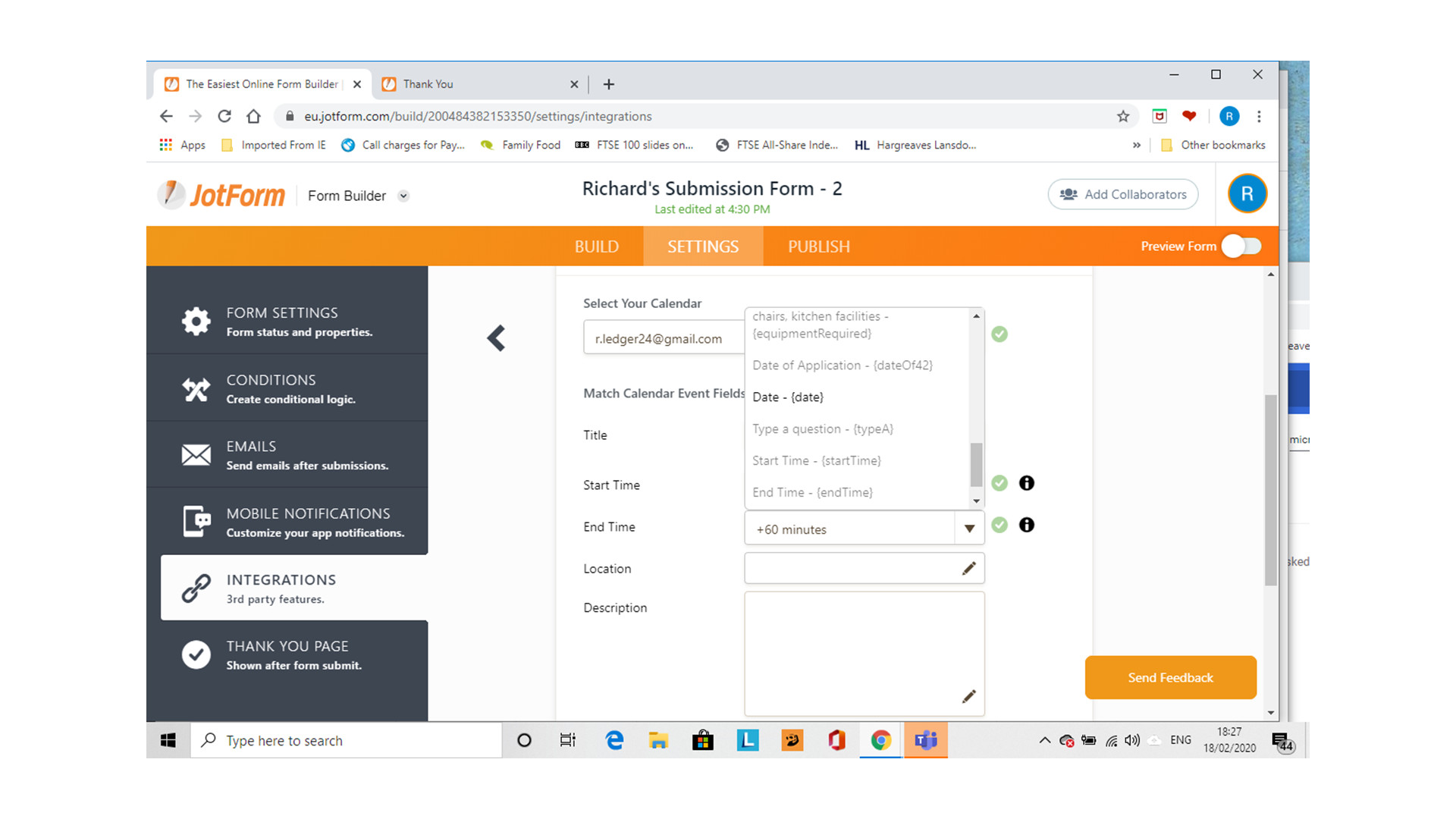Viewport: 1456px width, 819px height.
Task: Open the Form Builder dropdown
Action: (403, 196)
